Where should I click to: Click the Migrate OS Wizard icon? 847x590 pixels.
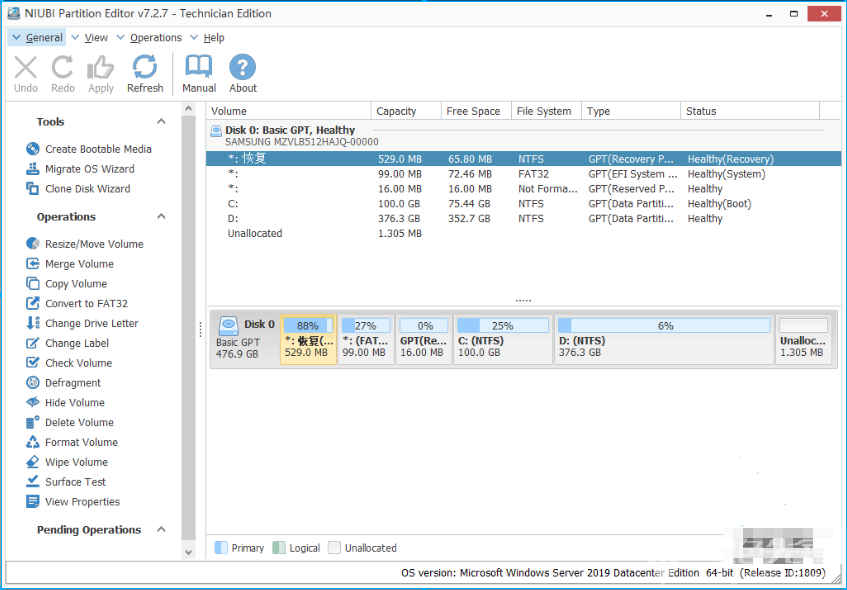32,169
